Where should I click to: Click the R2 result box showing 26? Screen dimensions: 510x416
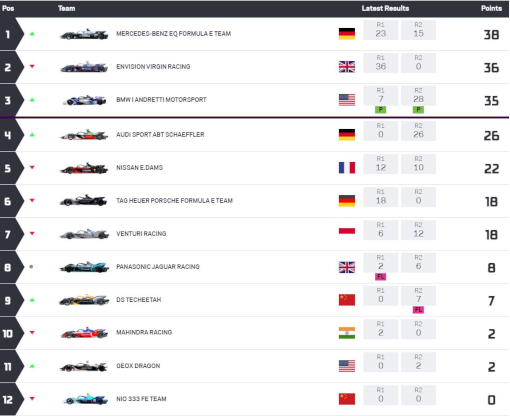(x=418, y=131)
